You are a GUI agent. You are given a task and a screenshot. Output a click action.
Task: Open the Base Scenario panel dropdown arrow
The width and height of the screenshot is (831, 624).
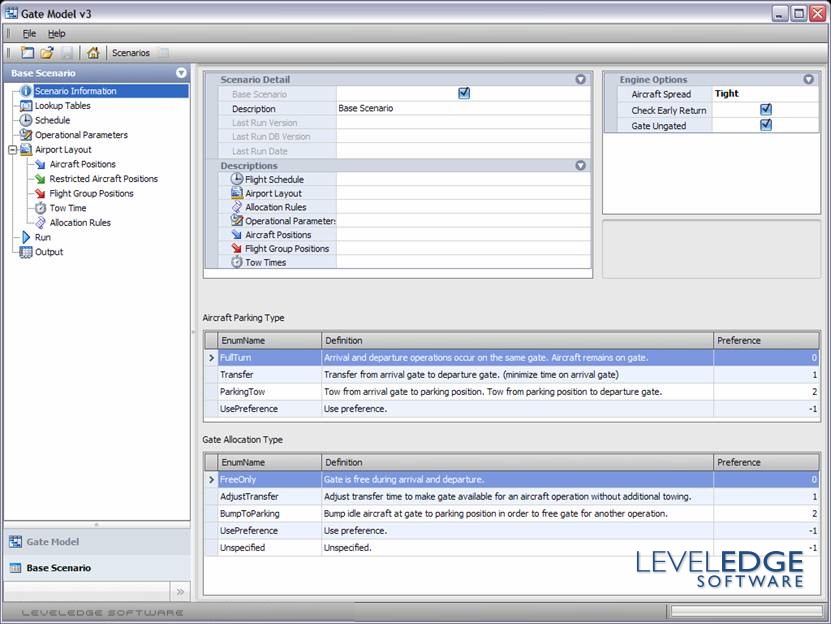[x=181, y=73]
